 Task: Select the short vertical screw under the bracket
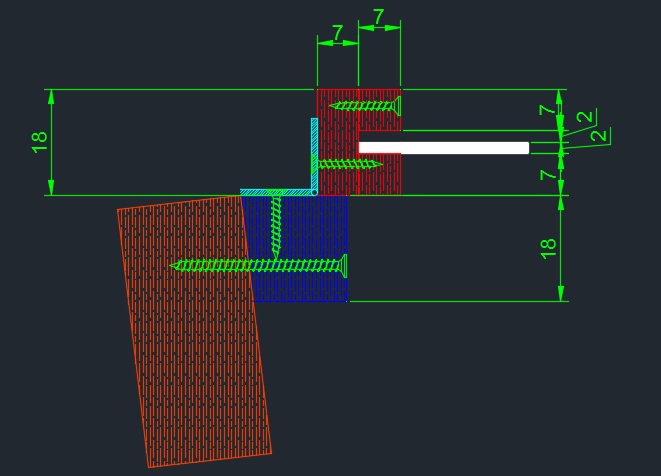tap(277, 210)
